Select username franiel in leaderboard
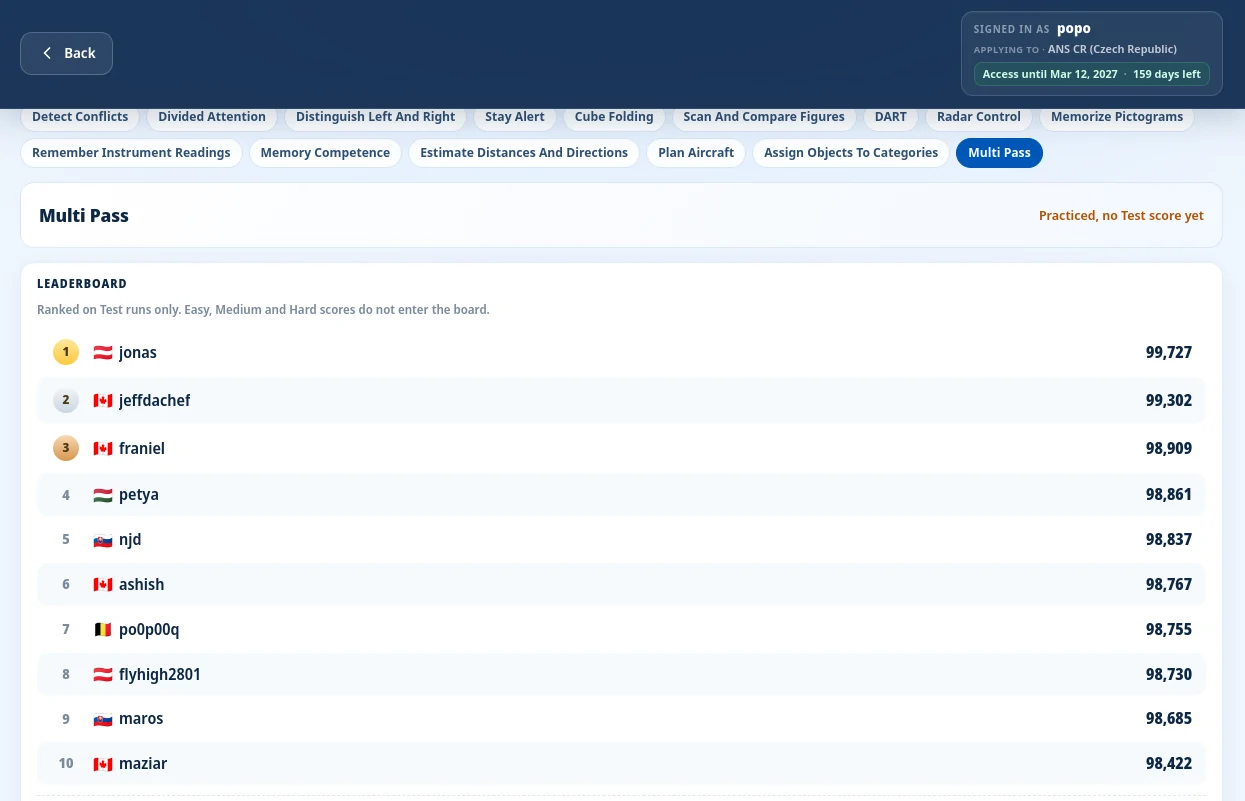 click(x=142, y=448)
